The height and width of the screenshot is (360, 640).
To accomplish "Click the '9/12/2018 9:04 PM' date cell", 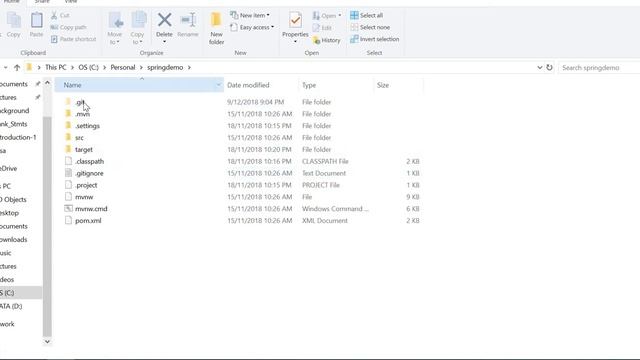I will pos(256,102).
